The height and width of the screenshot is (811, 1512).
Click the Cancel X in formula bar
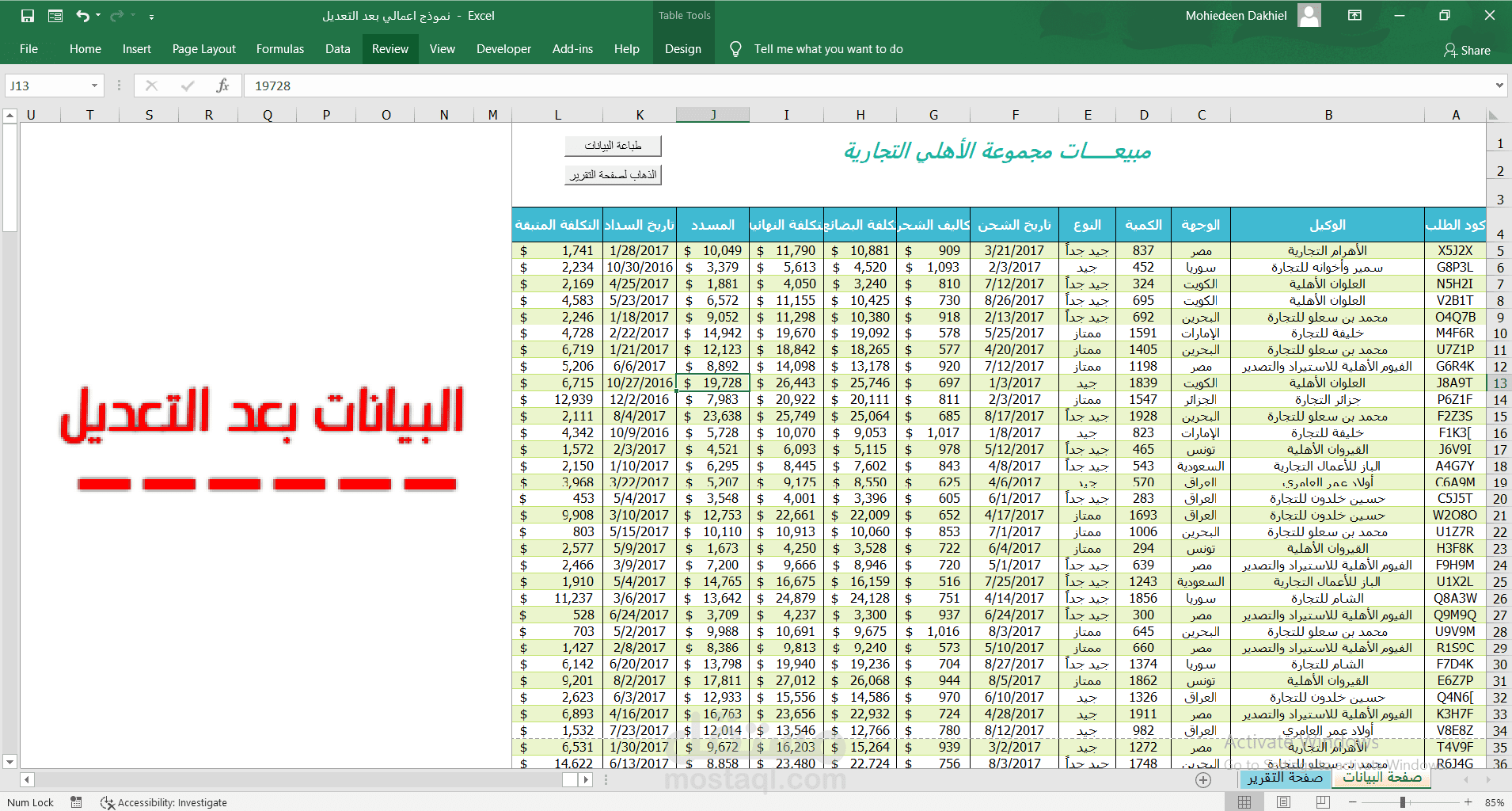[x=152, y=86]
